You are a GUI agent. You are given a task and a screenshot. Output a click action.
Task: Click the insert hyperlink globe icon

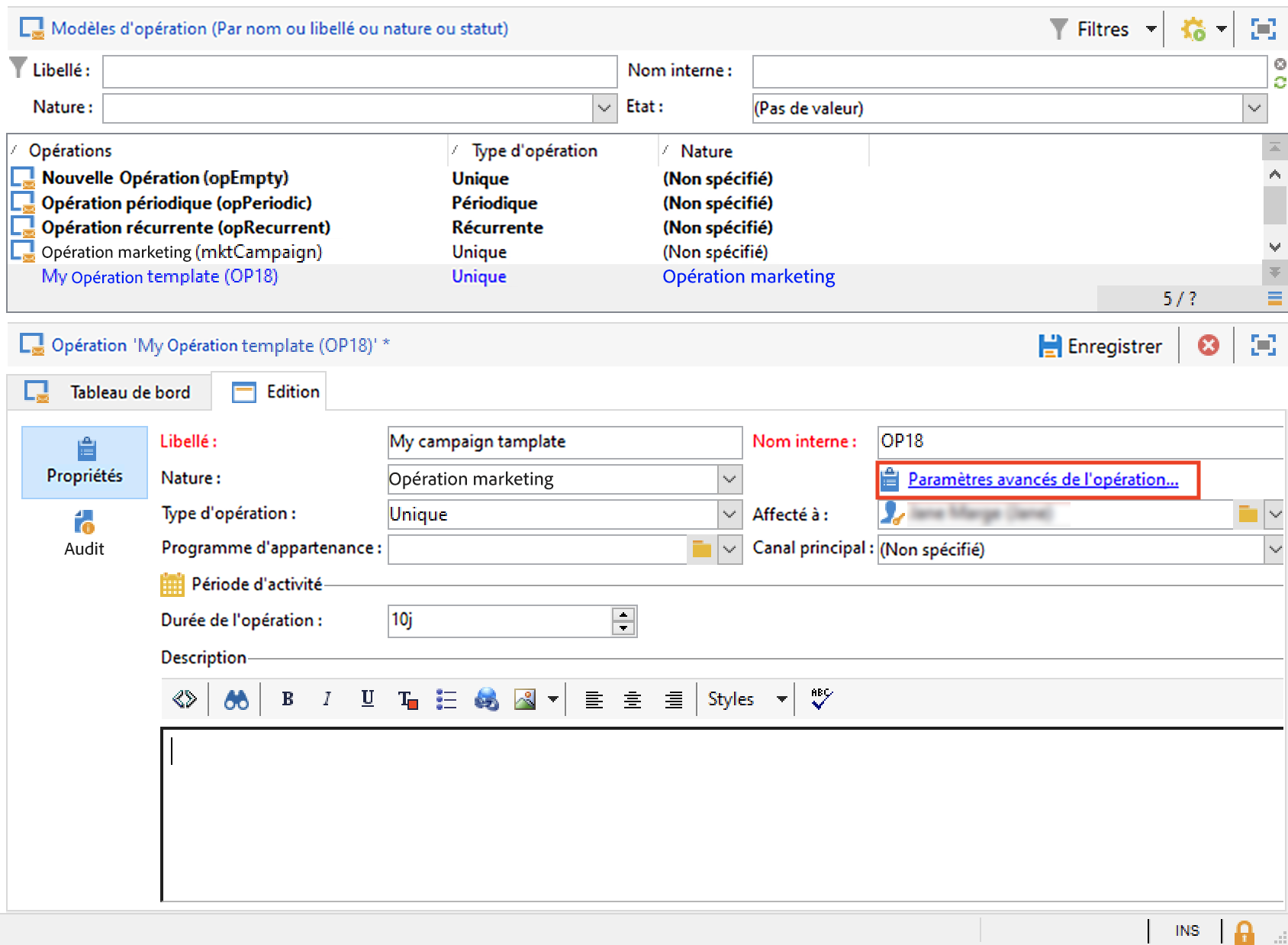486,699
